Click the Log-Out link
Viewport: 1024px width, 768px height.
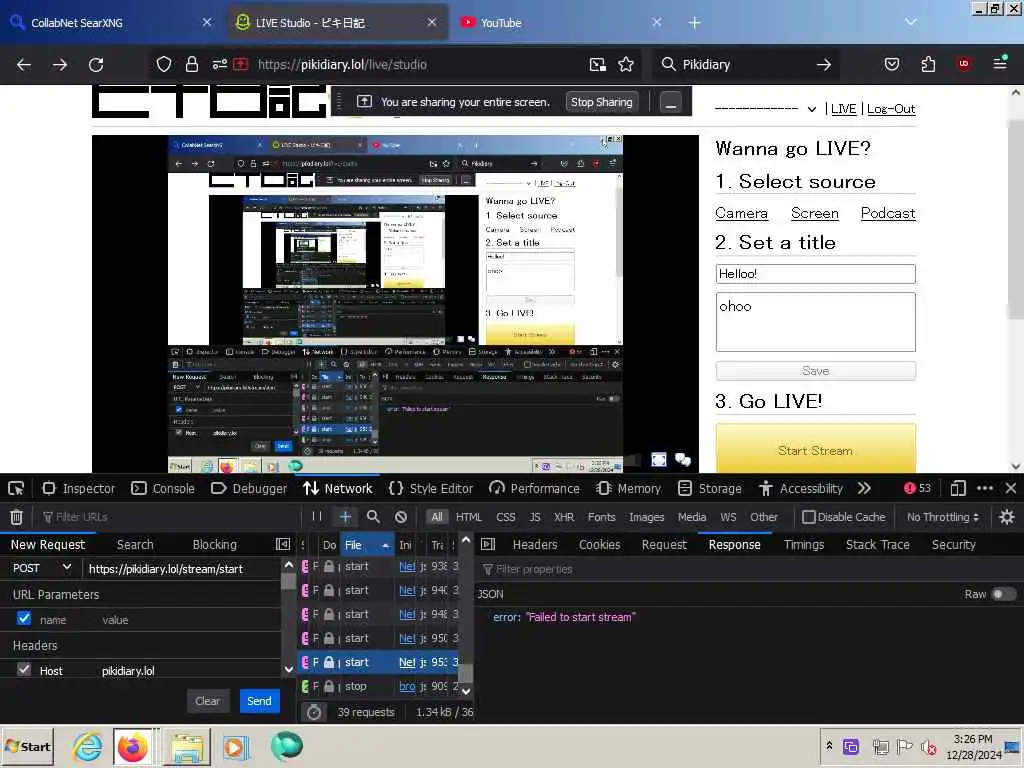click(891, 110)
